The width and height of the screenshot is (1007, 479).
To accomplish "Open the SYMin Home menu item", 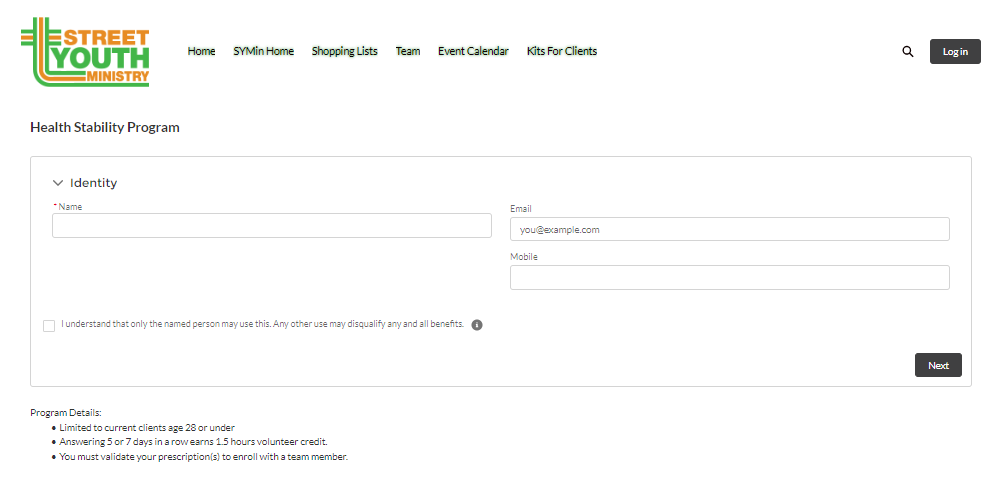I will (263, 51).
